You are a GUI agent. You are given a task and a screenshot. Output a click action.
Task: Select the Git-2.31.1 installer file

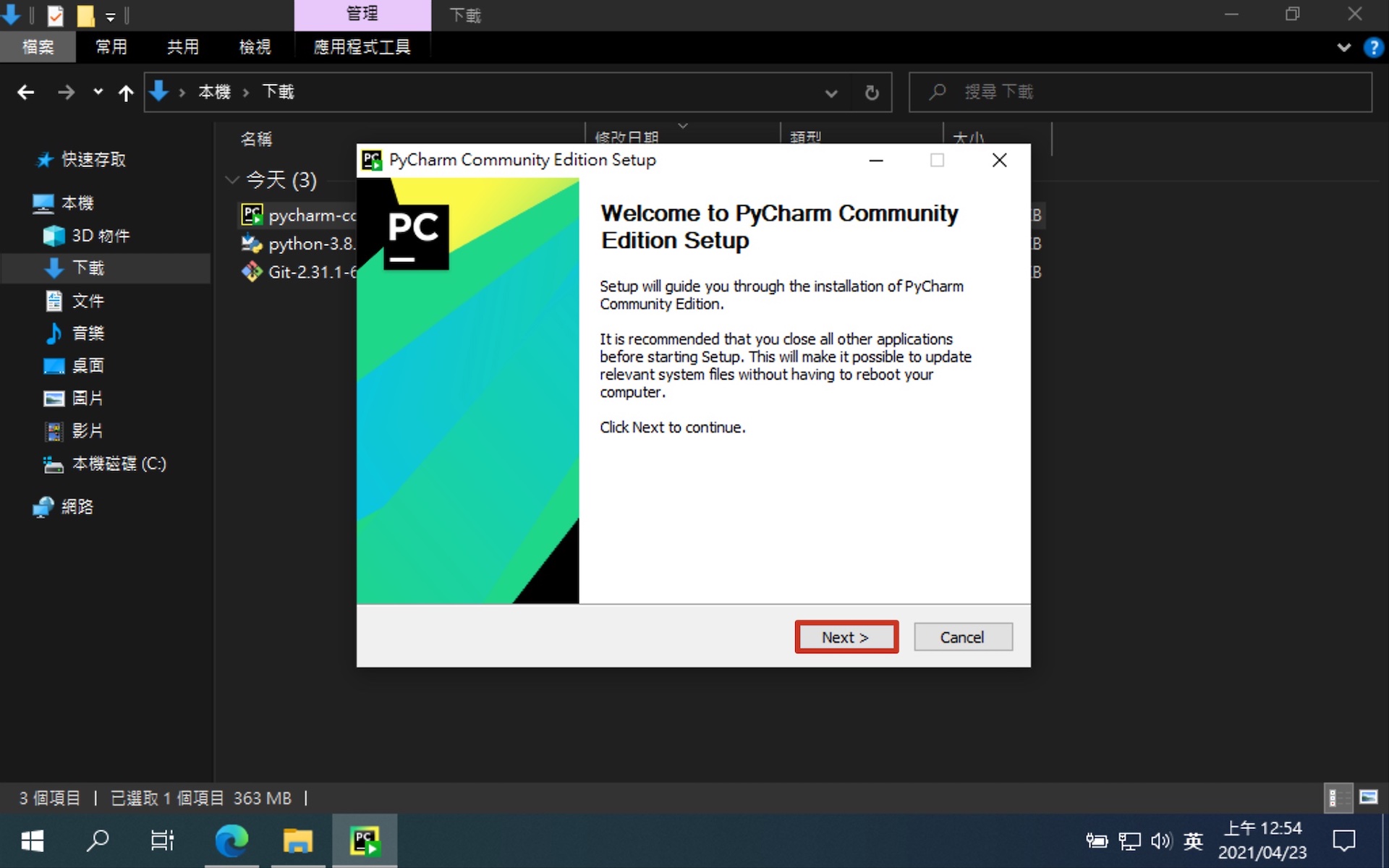coord(298,272)
